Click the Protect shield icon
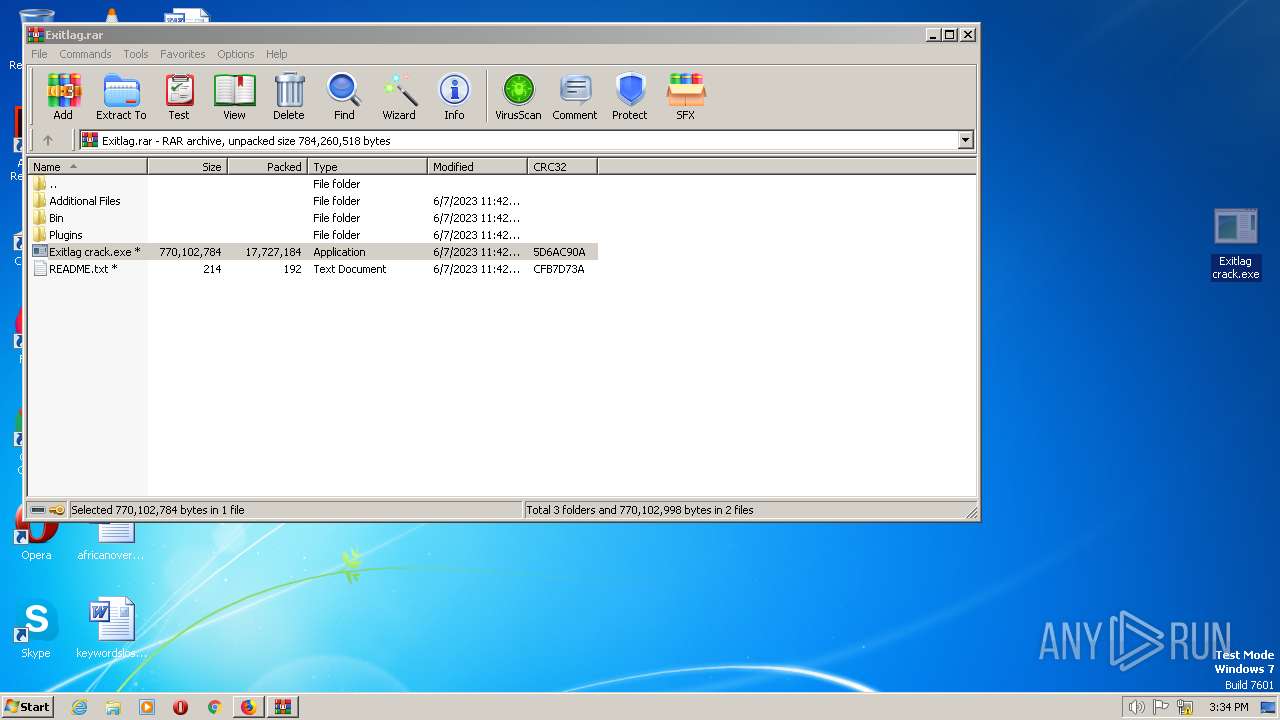 pyautogui.click(x=630, y=97)
